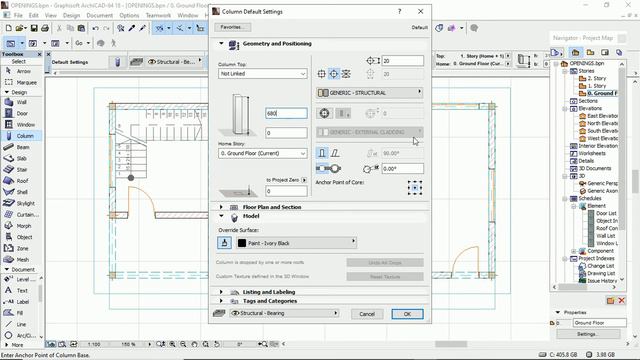The width and height of the screenshot is (640, 360).
Task: Select the Fill tool in Toolbox
Action: point(20,313)
